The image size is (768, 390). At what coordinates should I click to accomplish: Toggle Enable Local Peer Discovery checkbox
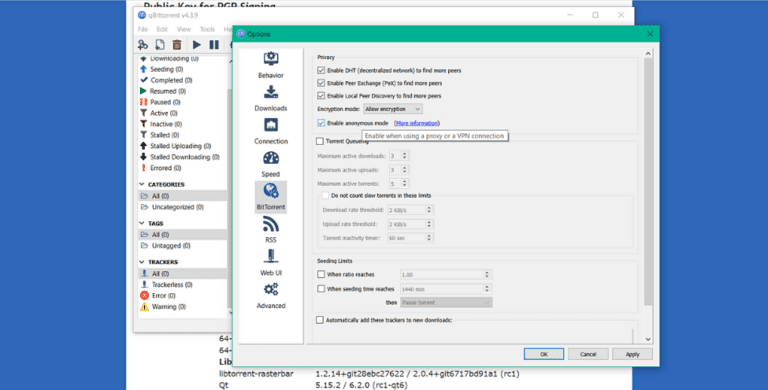click(x=321, y=96)
